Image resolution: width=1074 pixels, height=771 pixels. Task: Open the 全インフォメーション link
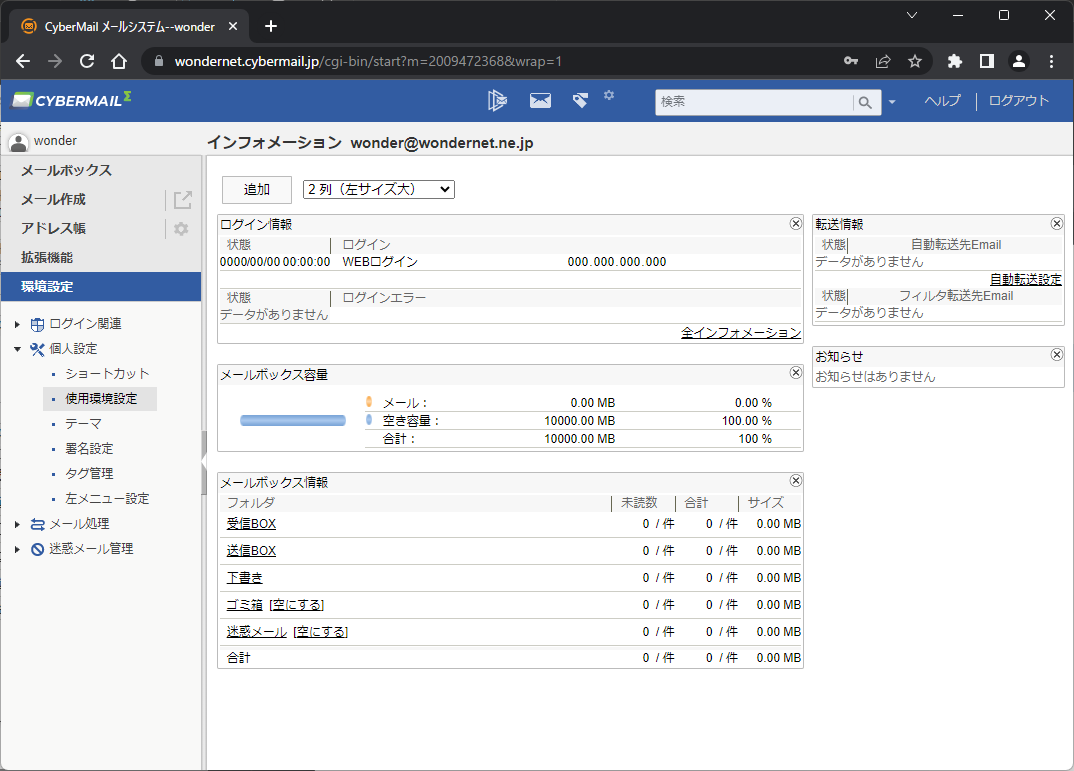click(x=741, y=333)
